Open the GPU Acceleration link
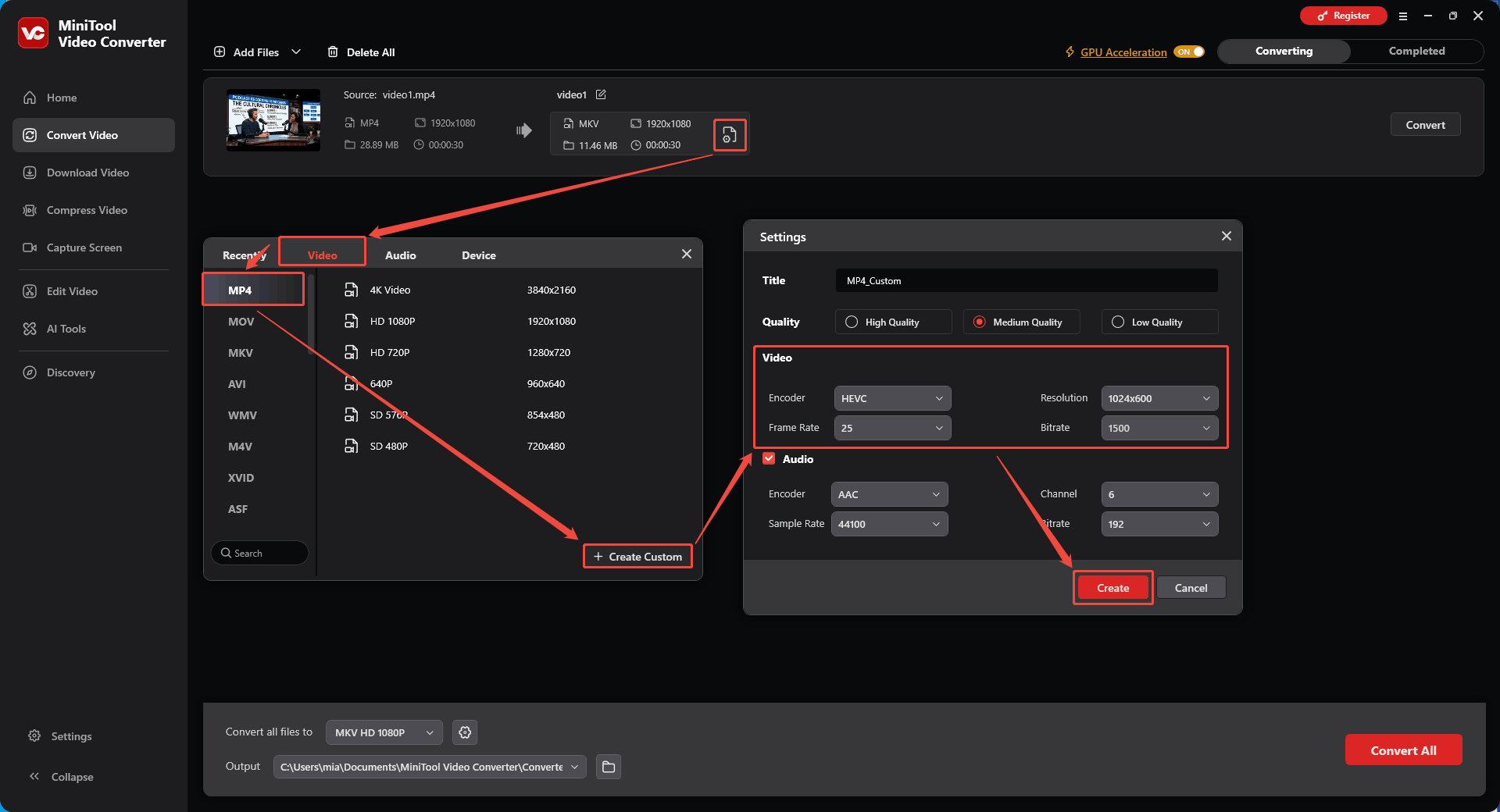1500x812 pixels. point(1123,52)
